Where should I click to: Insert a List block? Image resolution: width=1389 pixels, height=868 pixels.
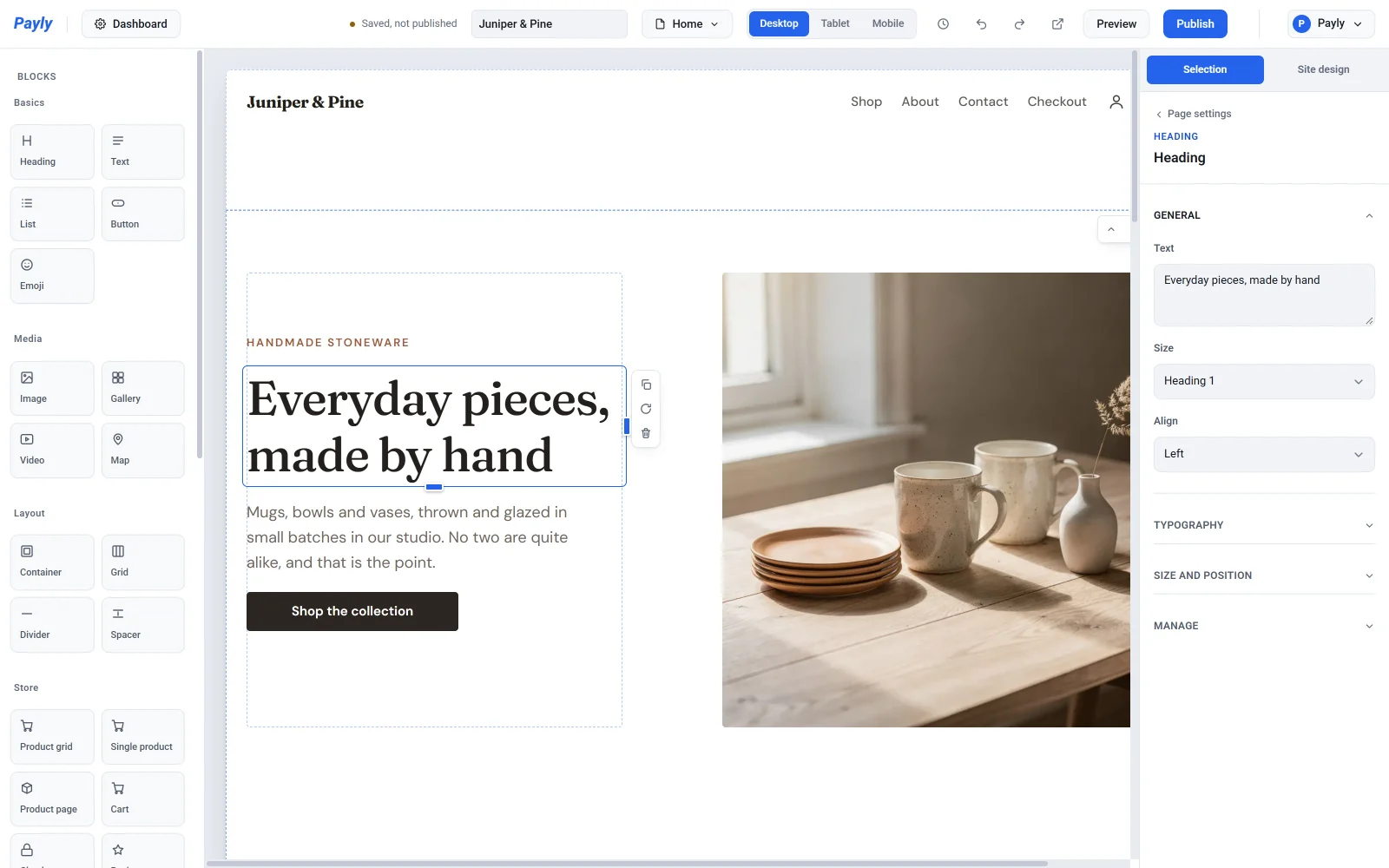click(x=52, y=214)
